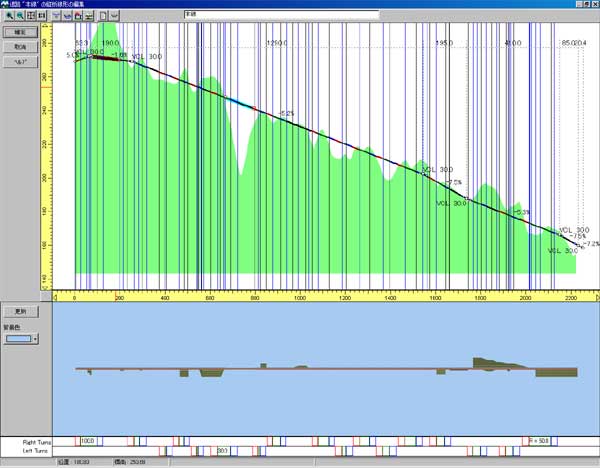Click the bridge-section toolbar icon
The image size is (600, 468).
89,16
